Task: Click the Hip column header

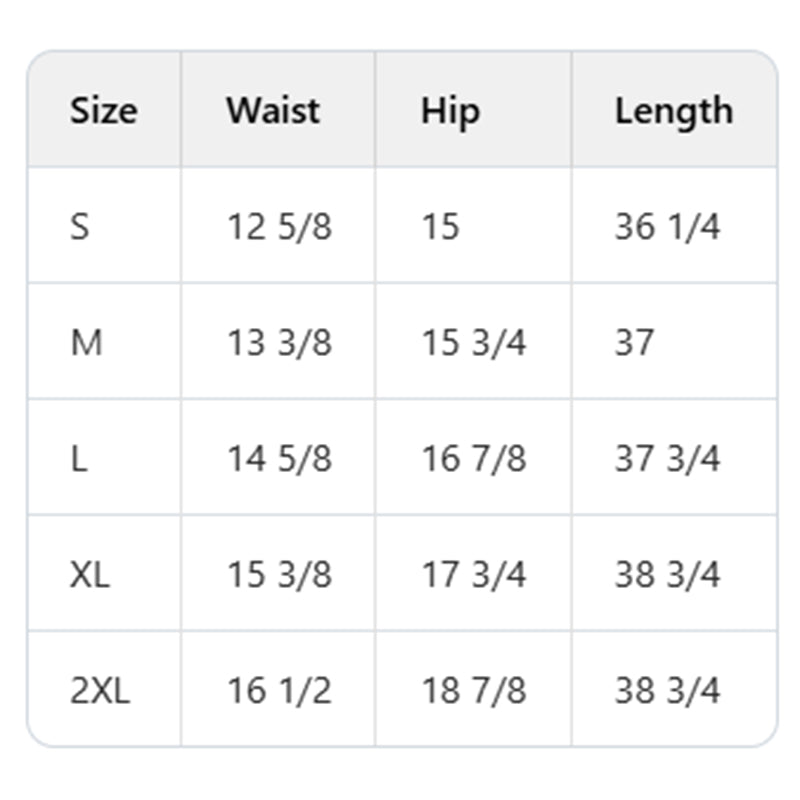Action: 450,110
